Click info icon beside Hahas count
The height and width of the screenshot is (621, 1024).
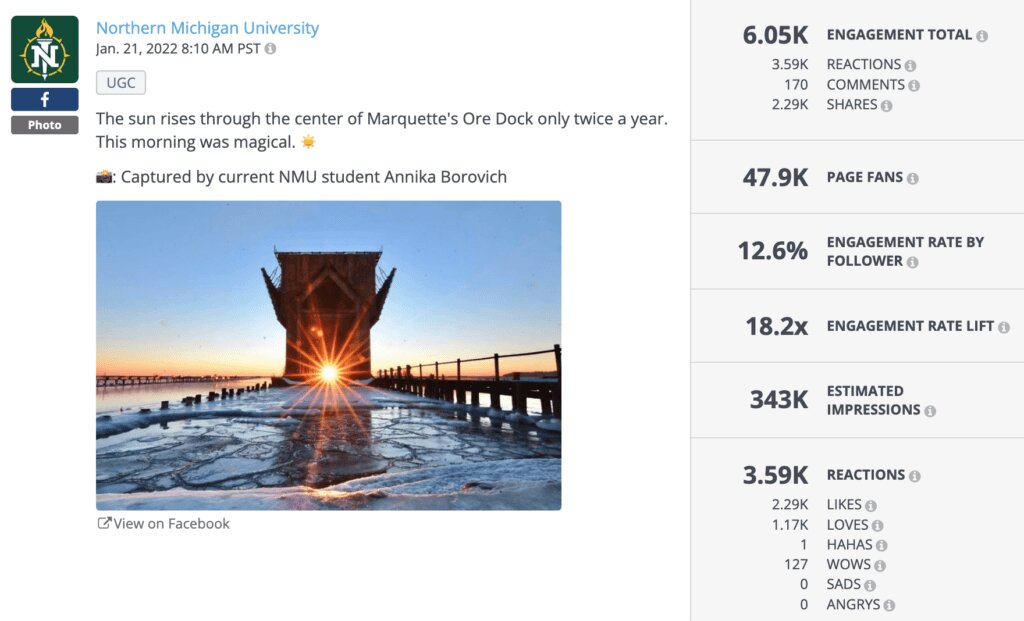point(881,546)
